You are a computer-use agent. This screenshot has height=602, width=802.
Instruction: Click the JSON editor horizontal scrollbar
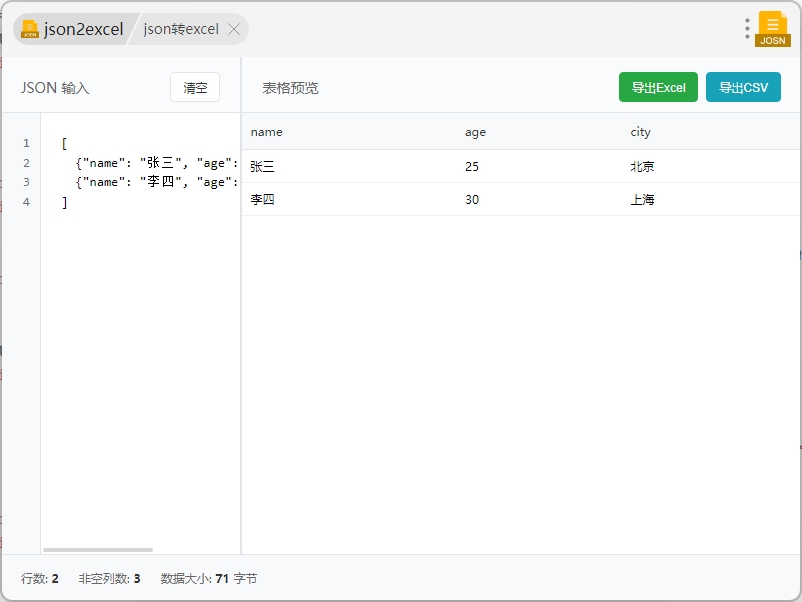click(98, 549)
